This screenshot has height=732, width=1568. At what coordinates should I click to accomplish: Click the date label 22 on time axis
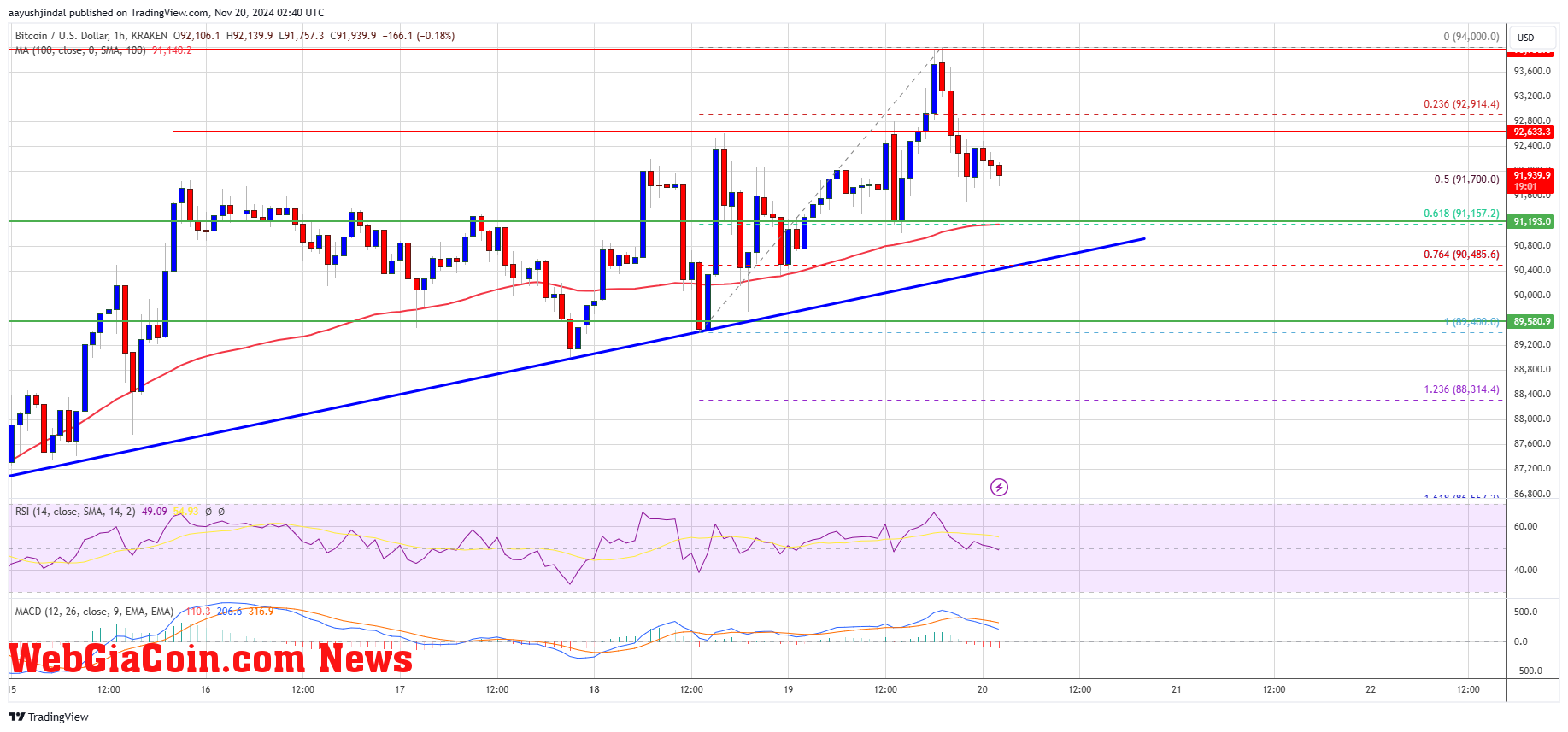(x=1371, y=689)
